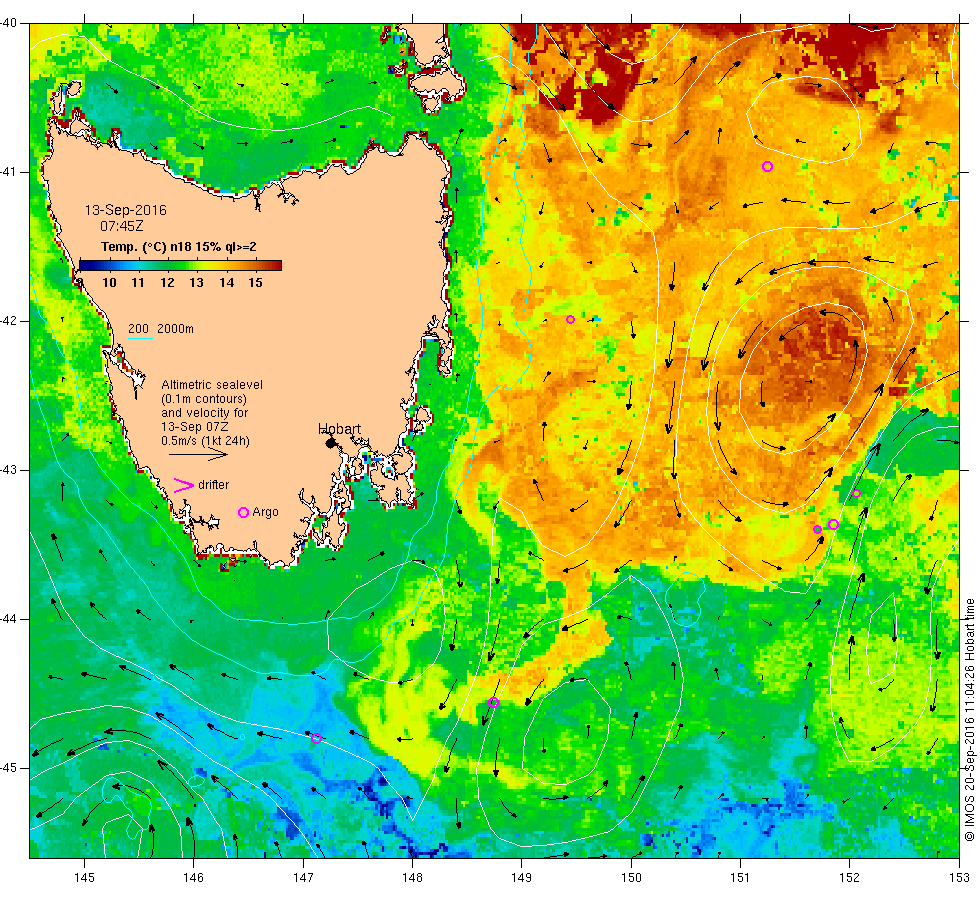
Task: Click the '0.5m/s (1kt 24h)' scale text
Action: click(205, 441)
